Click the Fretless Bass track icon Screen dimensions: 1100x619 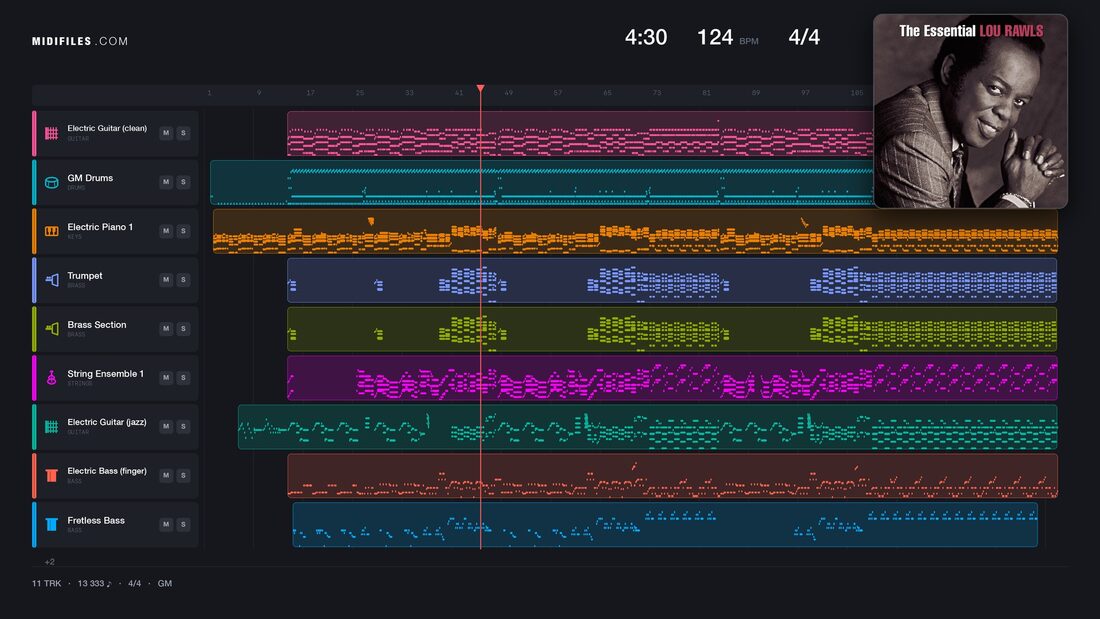(x=51, y=524)
